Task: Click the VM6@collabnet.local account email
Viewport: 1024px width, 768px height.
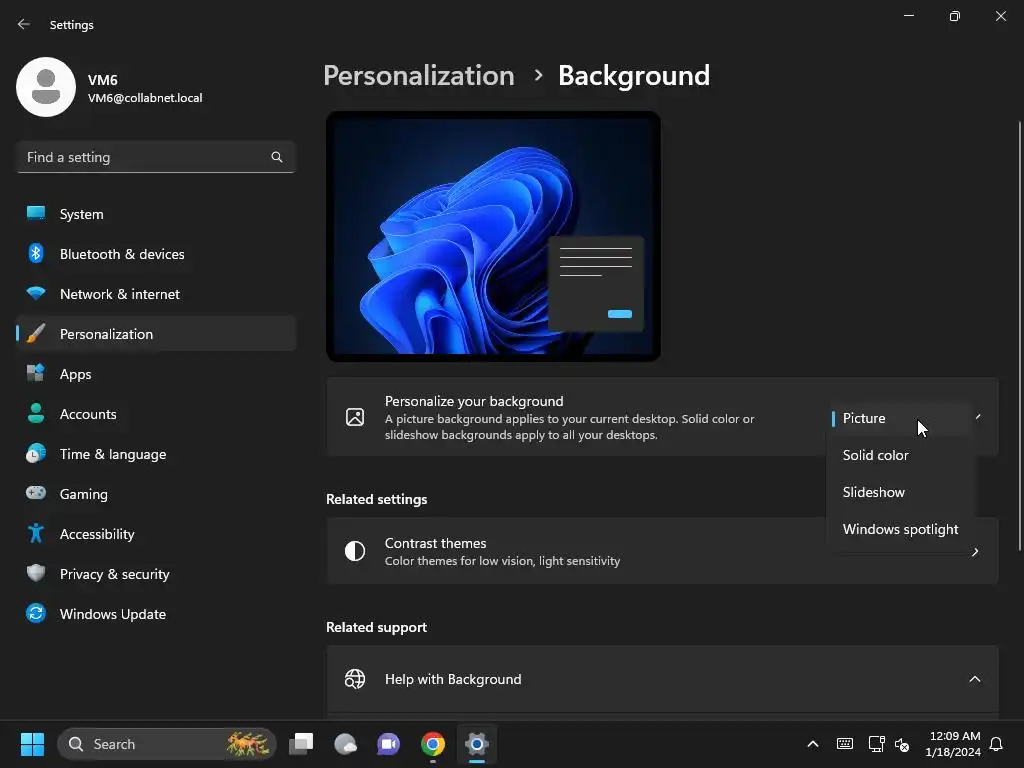Action: [x=145, y=98]
